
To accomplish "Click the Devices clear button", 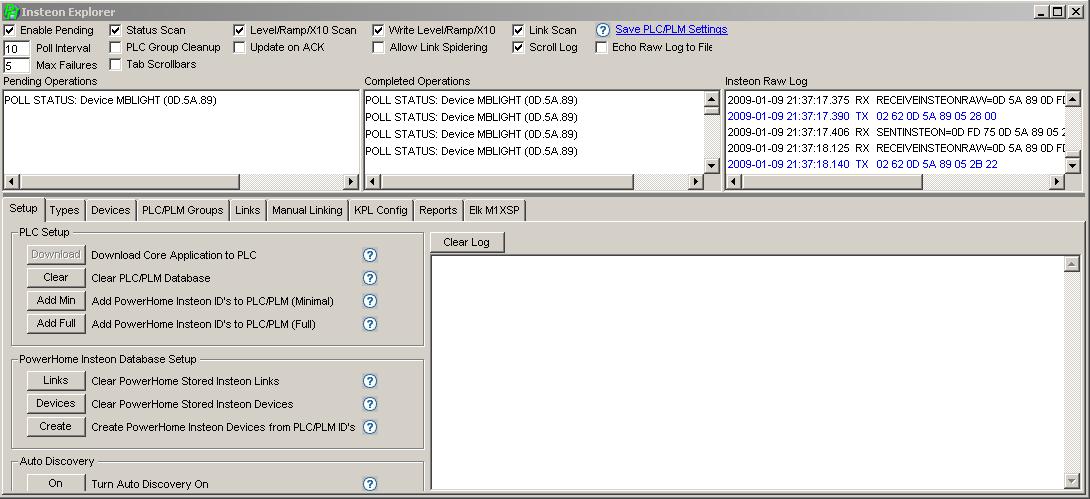I will pos(56,403).
